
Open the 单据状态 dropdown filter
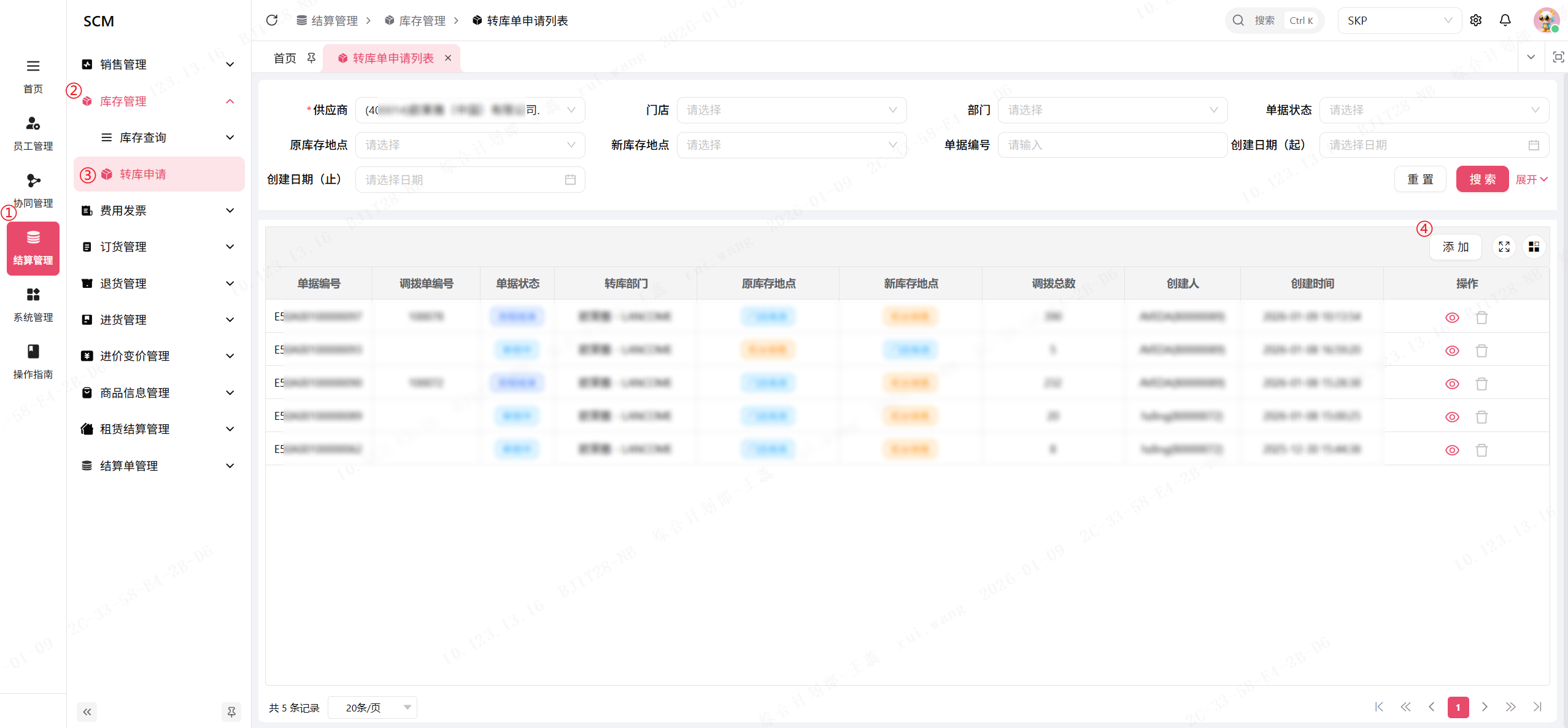(1434, 110)
